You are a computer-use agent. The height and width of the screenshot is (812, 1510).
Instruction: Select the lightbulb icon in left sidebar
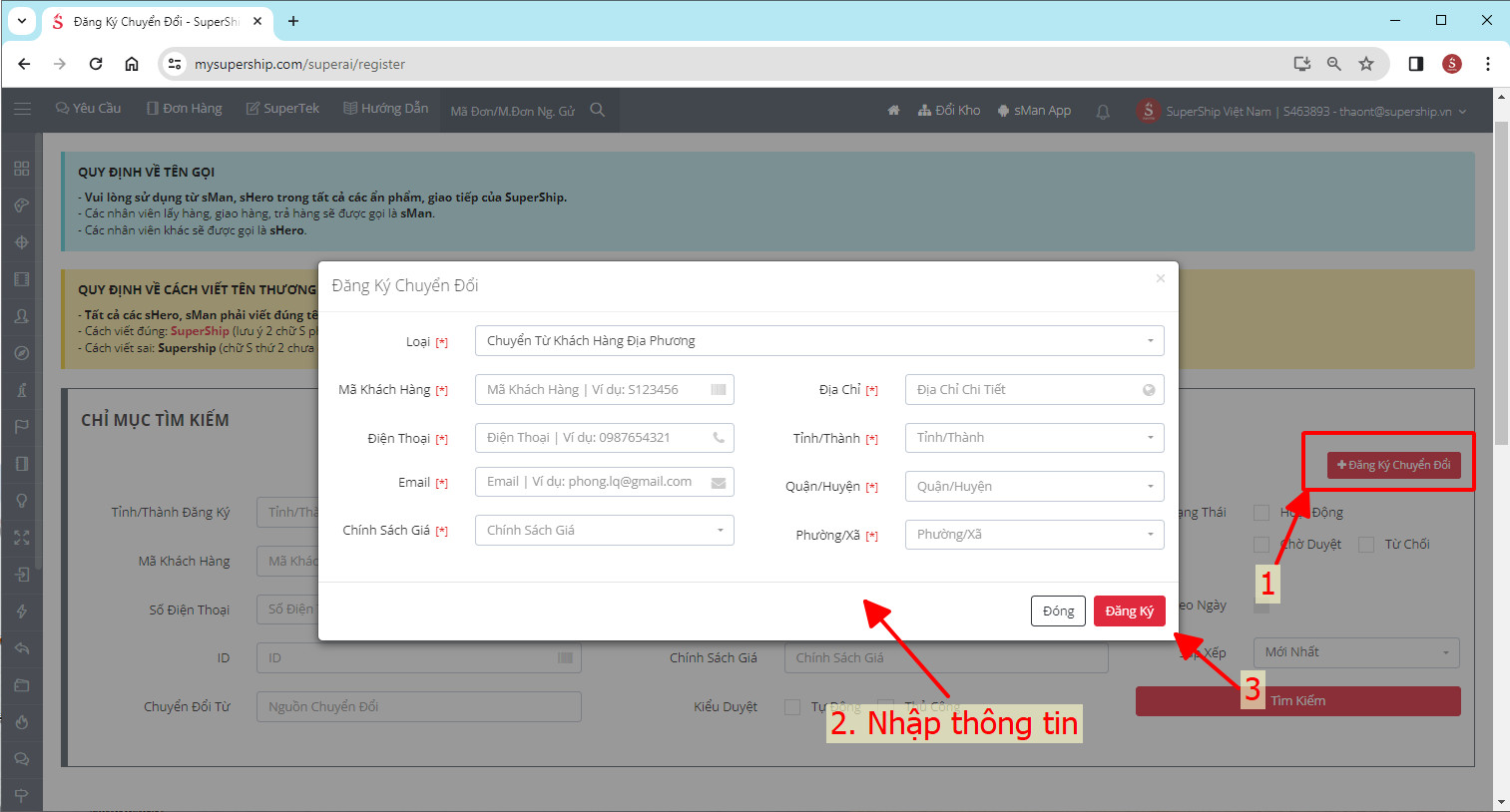(x=22, y=501)
